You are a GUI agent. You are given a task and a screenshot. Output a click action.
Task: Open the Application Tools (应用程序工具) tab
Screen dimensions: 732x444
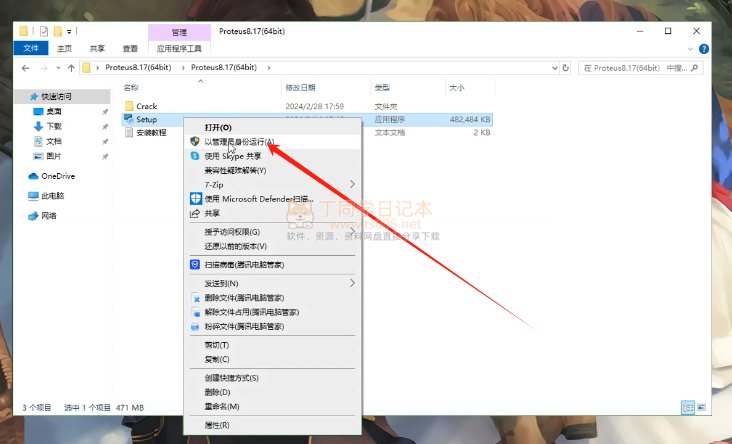pyautogui.click(x=179, y=49)
